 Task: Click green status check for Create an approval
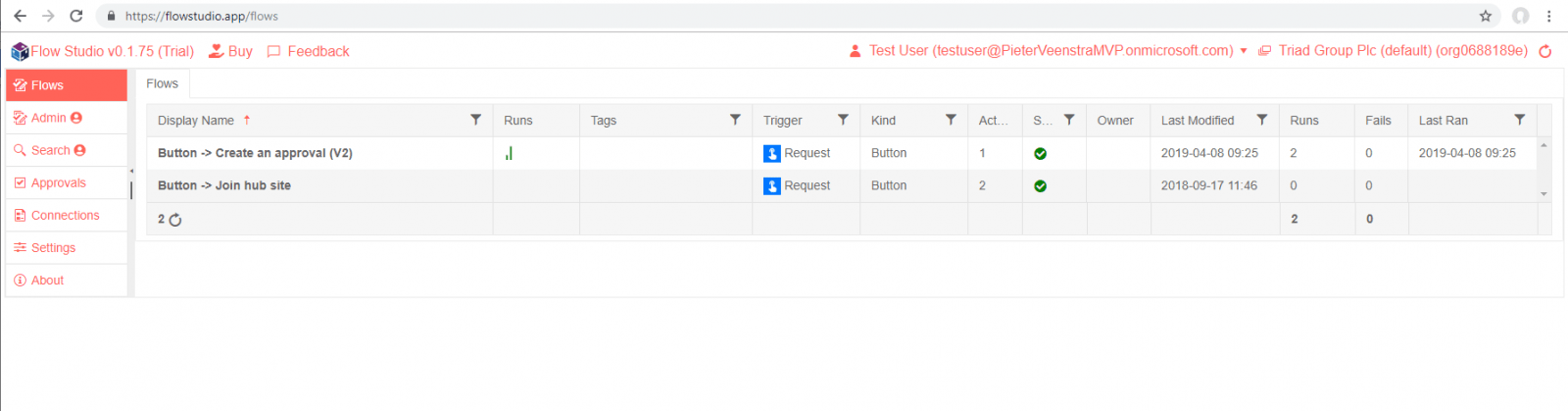pos(1041,153)
